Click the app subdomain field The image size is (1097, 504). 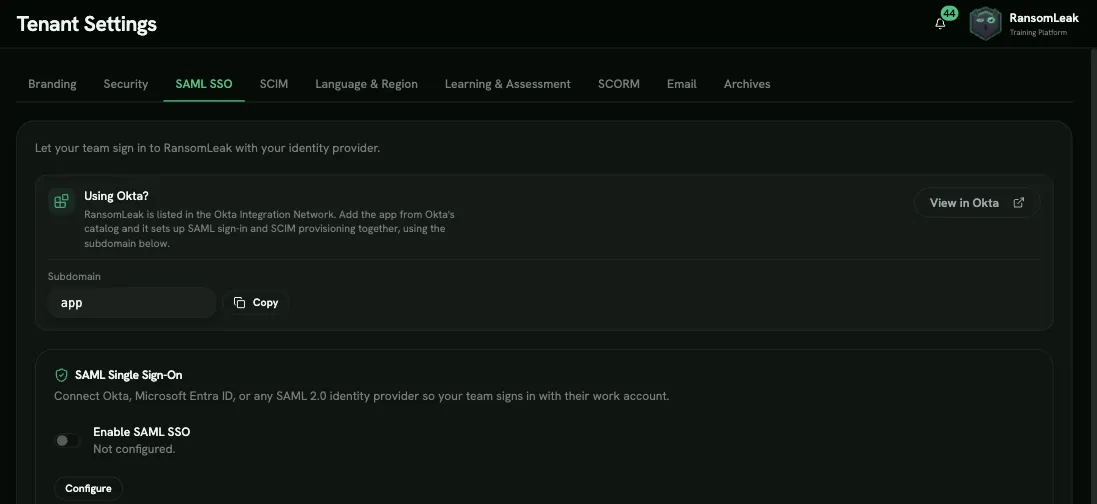(132, 302)
